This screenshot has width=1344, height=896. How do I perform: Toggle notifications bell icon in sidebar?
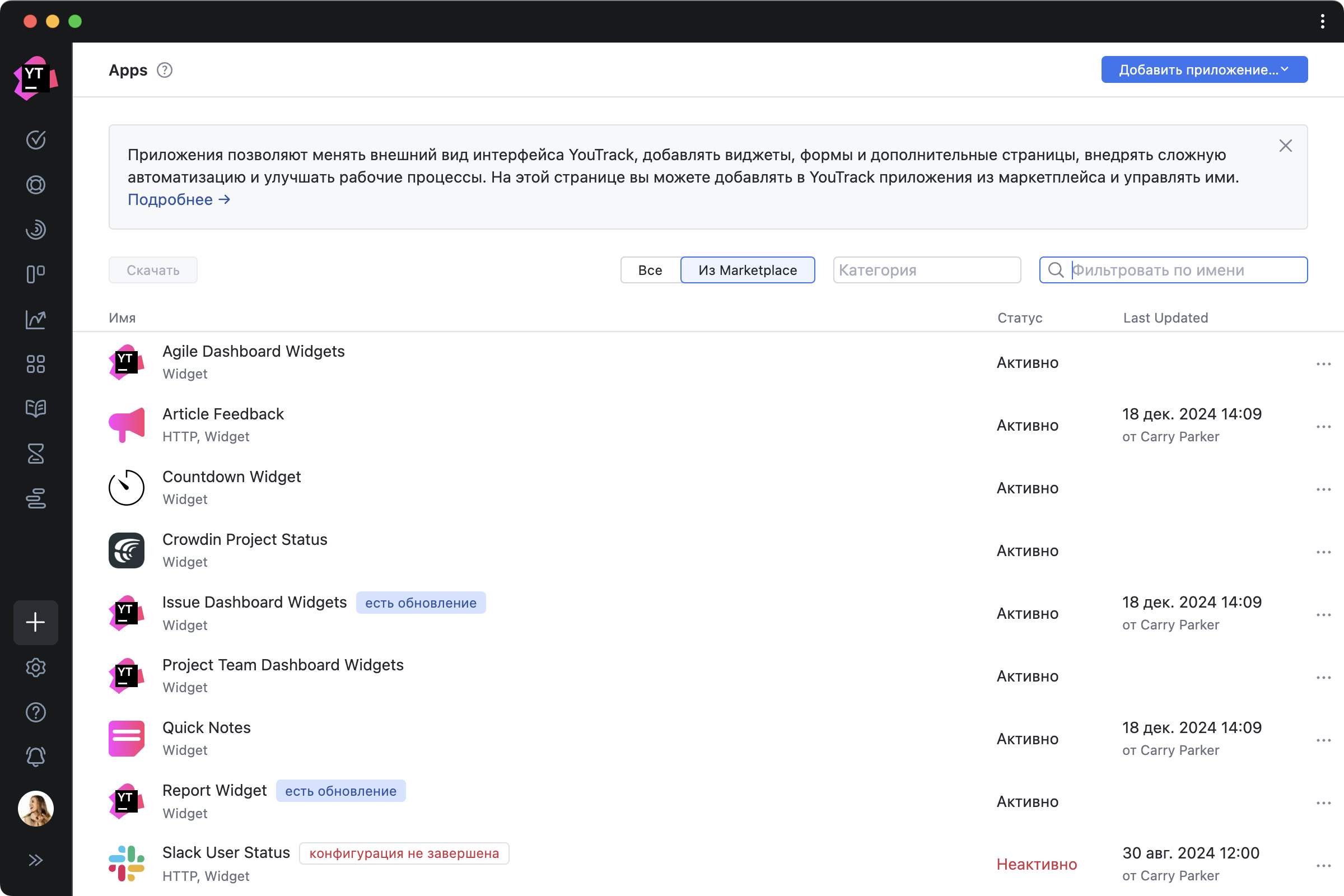pyautogui.click(x=36, y=757)
